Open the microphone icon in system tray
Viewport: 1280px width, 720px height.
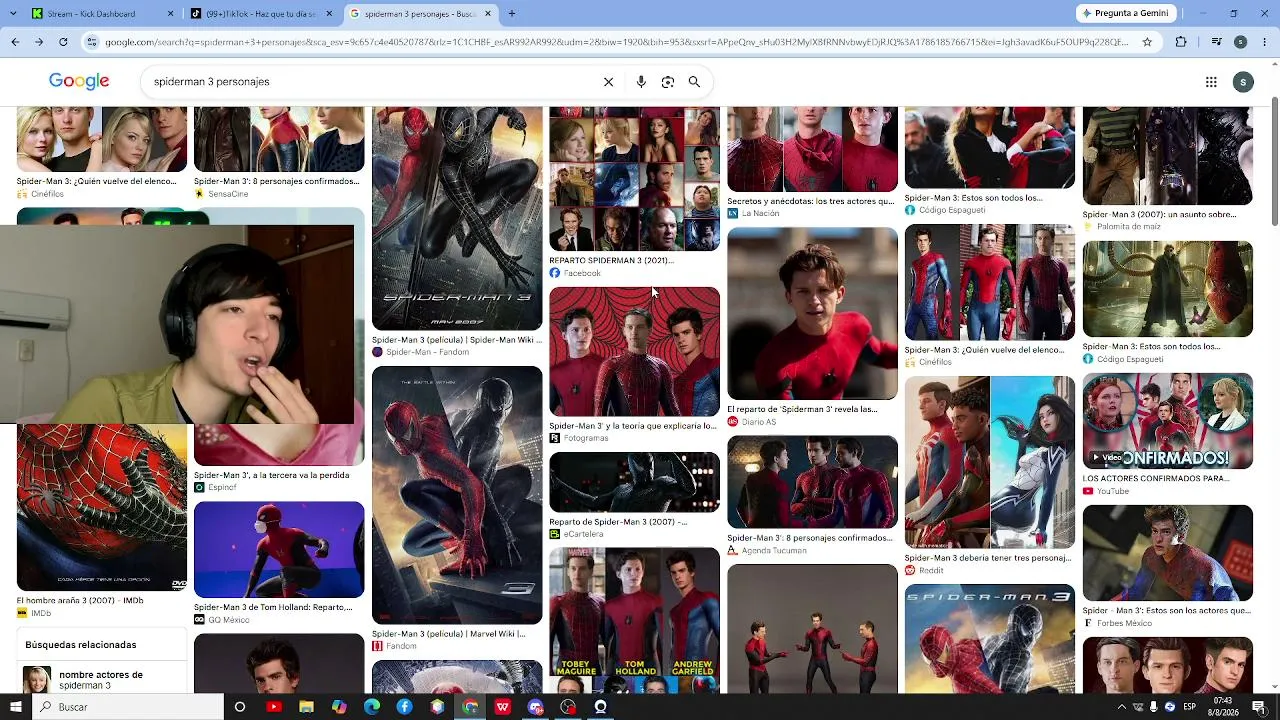pos(1153,707)
